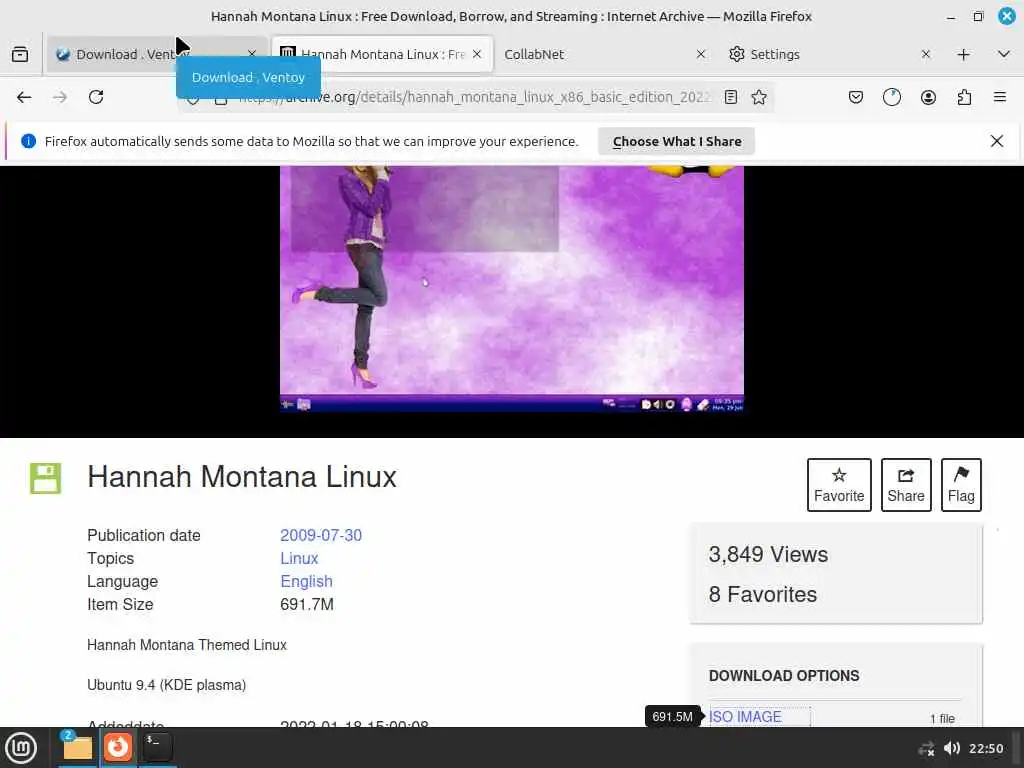The image size is (1024, 768).
Task: Open Firefox View icon left of tabs
Action: click(20, 54)
